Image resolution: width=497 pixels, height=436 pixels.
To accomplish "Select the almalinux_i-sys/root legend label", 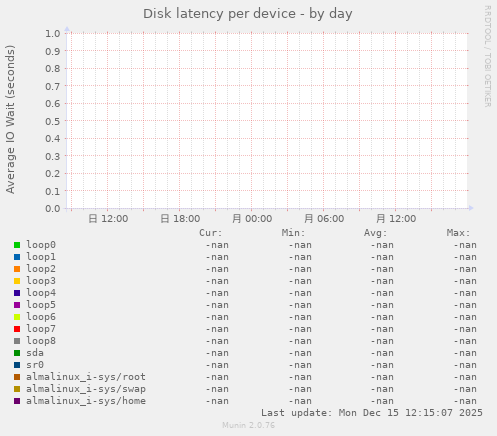I will point(86,377).
